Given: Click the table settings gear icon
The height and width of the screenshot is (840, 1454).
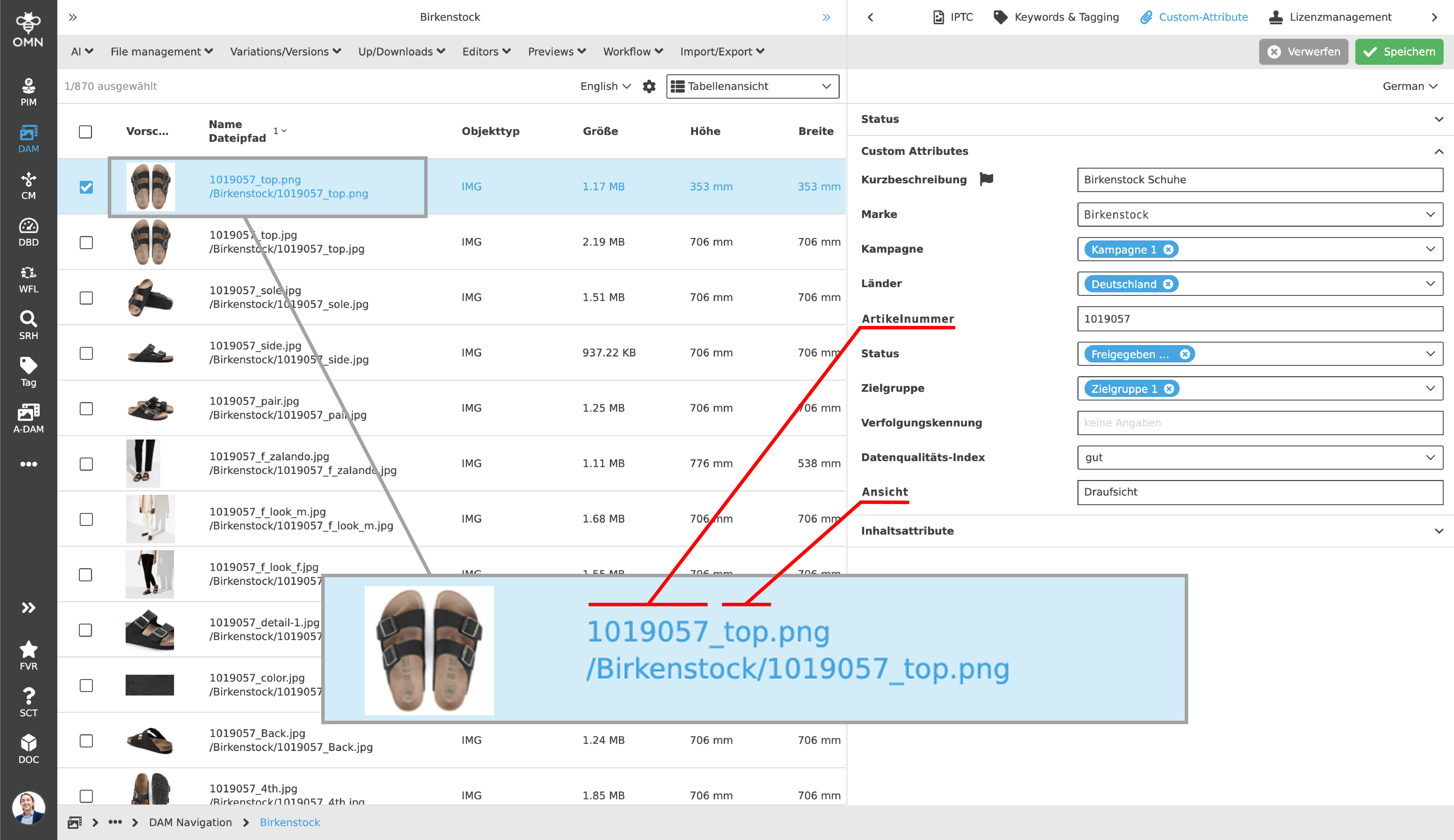Looking at the screenshot, I should tap(649, 87).
